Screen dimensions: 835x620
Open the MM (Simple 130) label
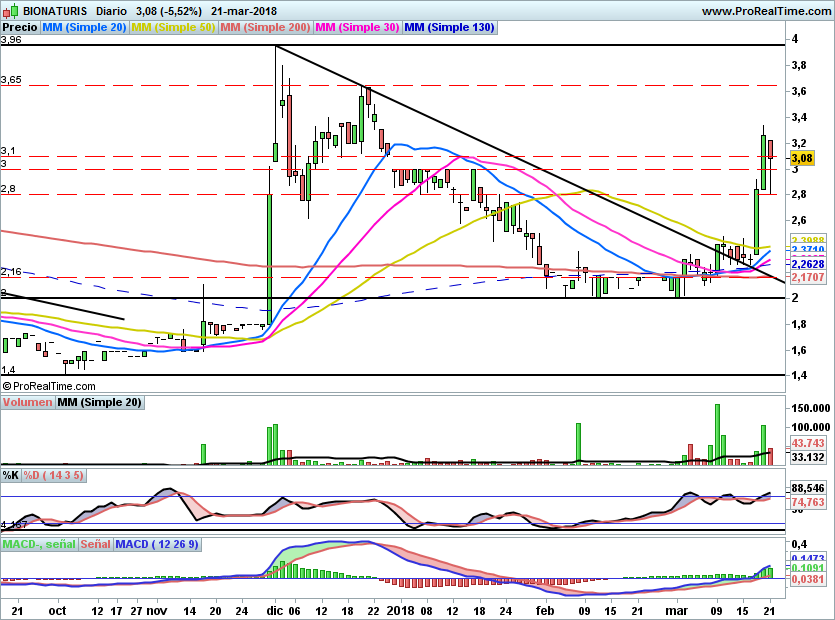coord(450,27)
